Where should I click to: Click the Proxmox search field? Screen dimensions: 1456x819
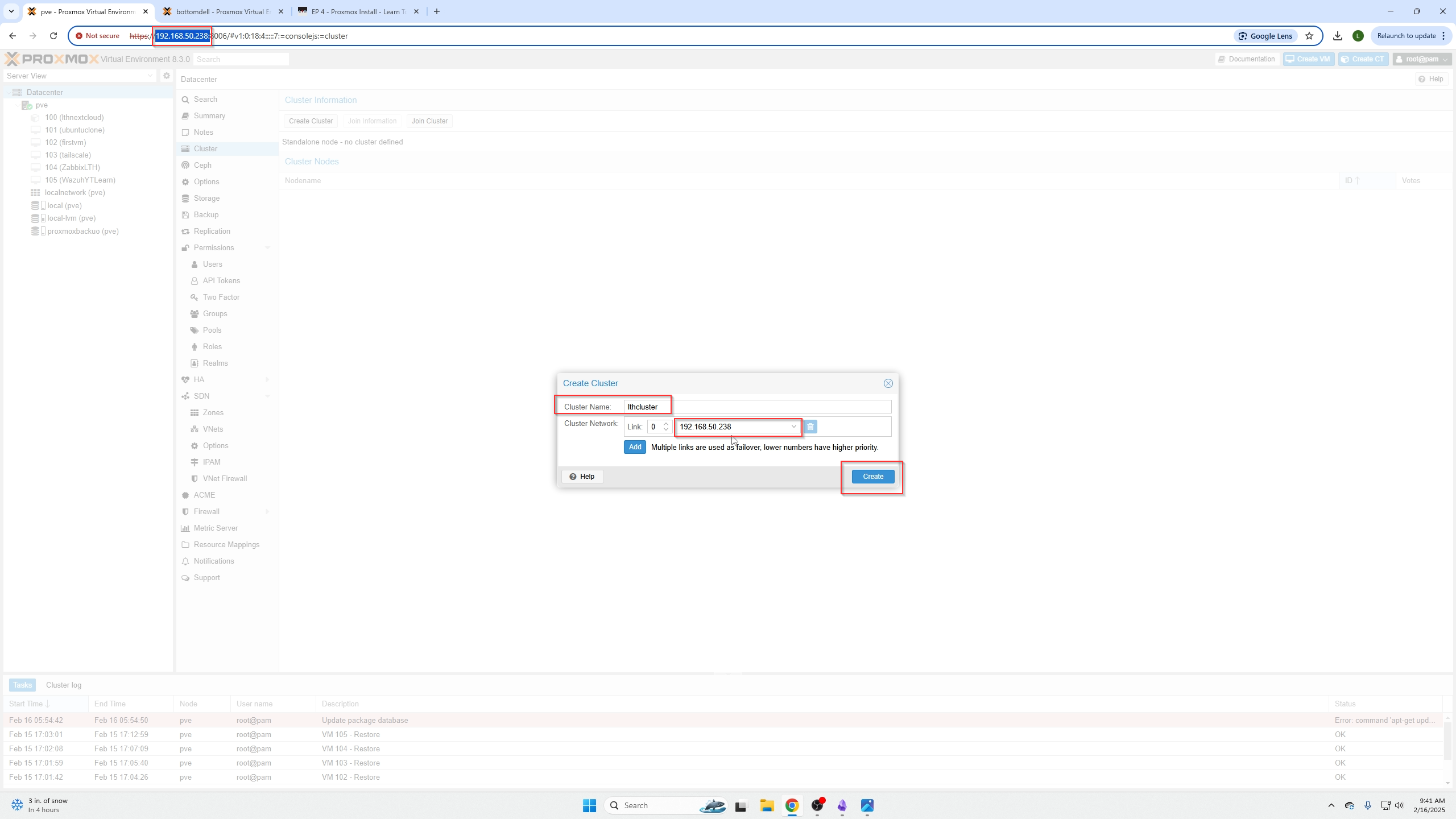241,59
